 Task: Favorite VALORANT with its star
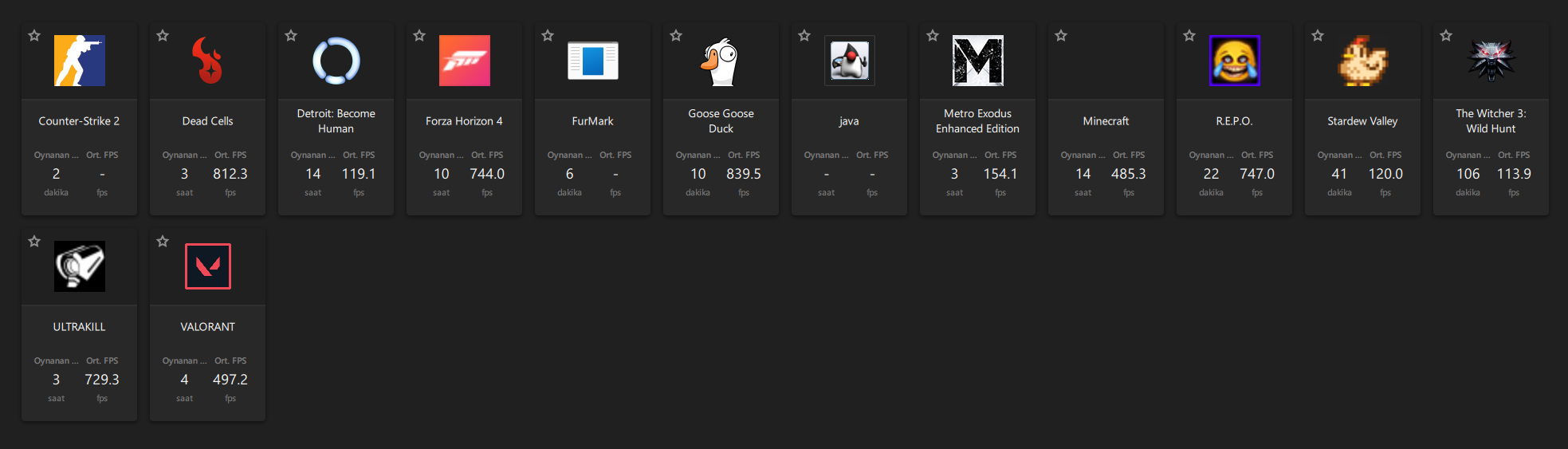pos(163,241)
